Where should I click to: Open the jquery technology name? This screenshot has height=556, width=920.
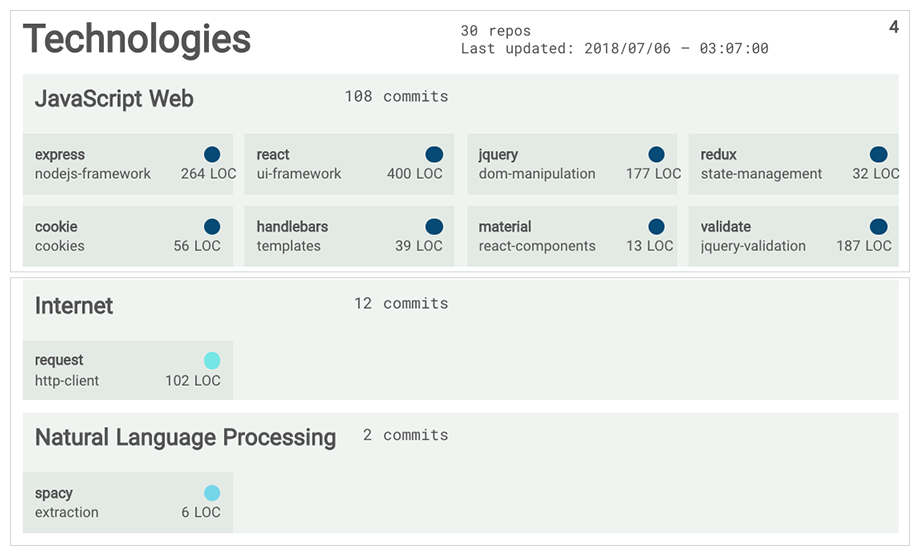[x=498, y=155]
